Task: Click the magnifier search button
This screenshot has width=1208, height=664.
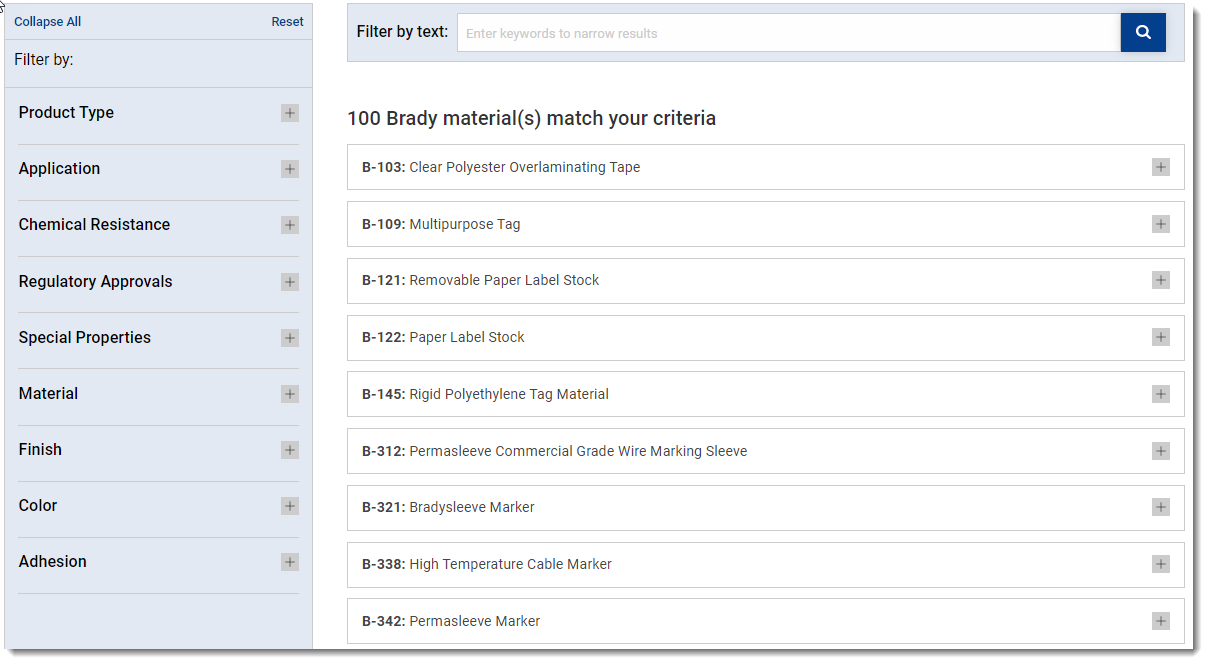Action: coord(1143,32)
